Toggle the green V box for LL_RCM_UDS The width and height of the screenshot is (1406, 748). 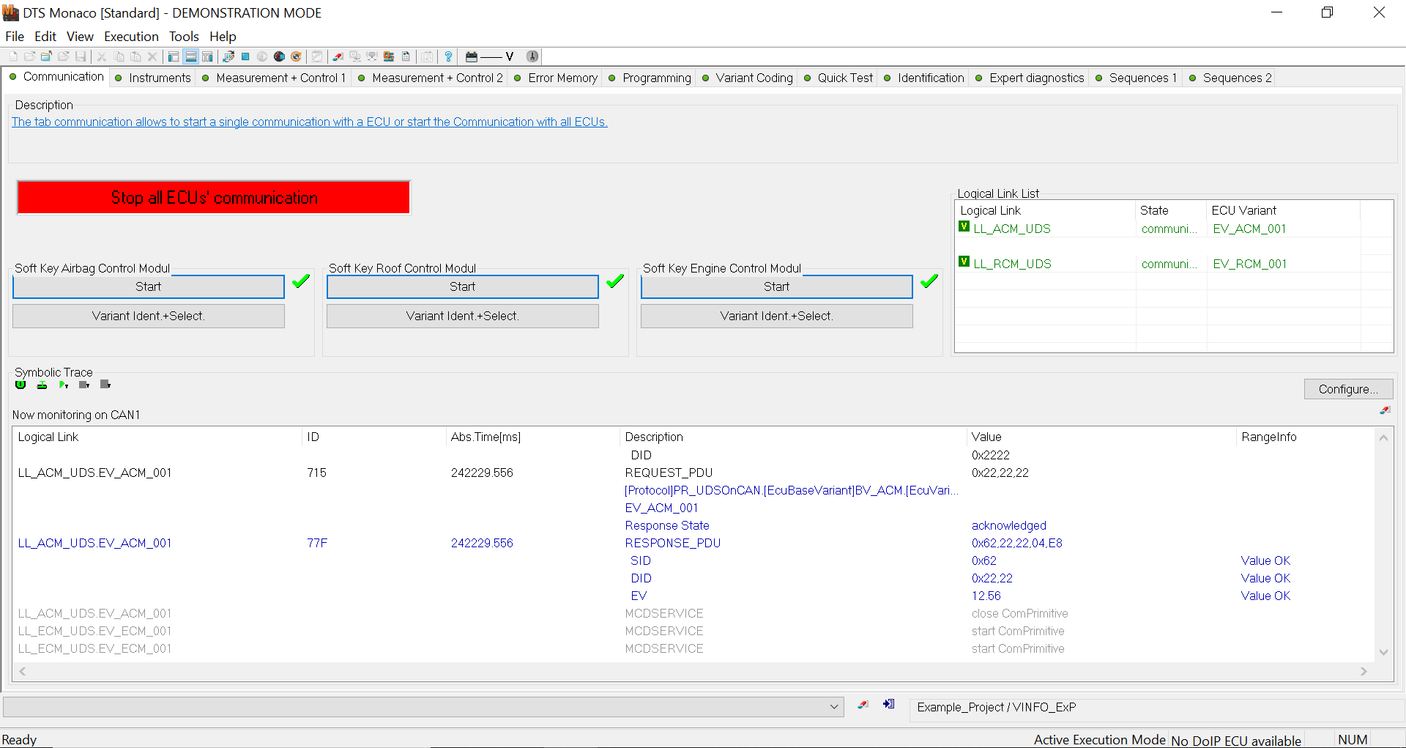tap(964, 263)
